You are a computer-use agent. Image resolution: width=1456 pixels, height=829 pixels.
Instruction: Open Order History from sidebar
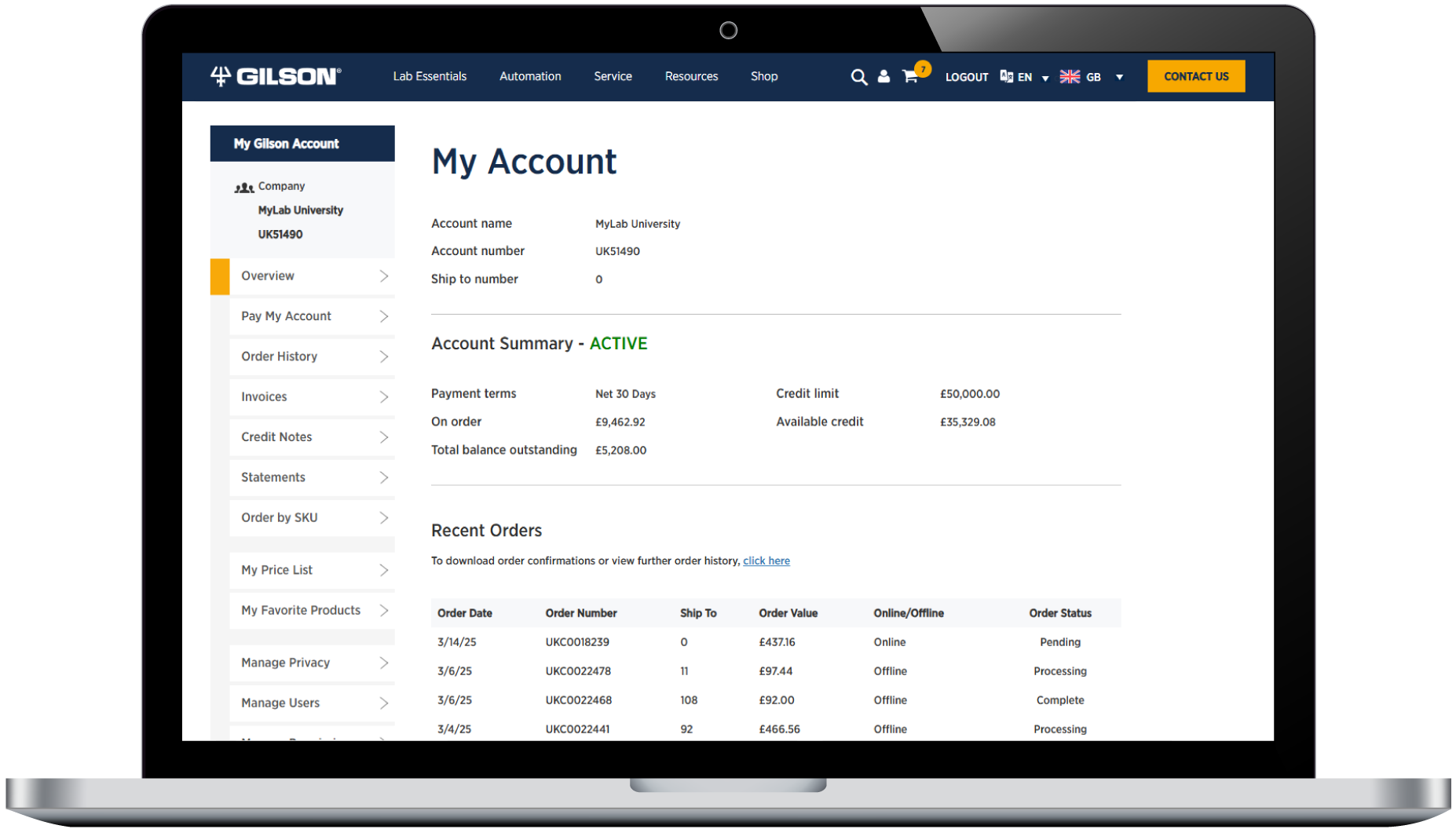click(x=312, y=356)
